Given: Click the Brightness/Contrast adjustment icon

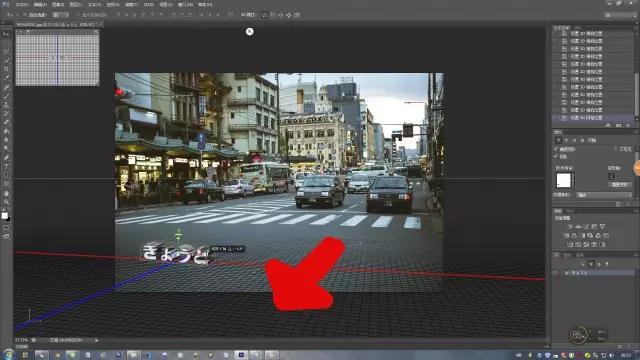Looking at the screenshot, I should (570, 227).
